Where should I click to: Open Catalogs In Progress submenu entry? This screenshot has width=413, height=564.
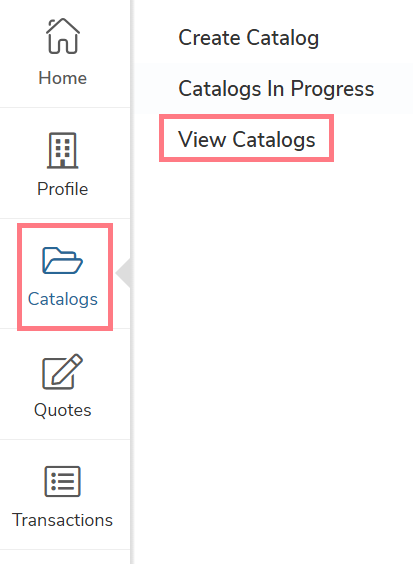coord(276,88)
